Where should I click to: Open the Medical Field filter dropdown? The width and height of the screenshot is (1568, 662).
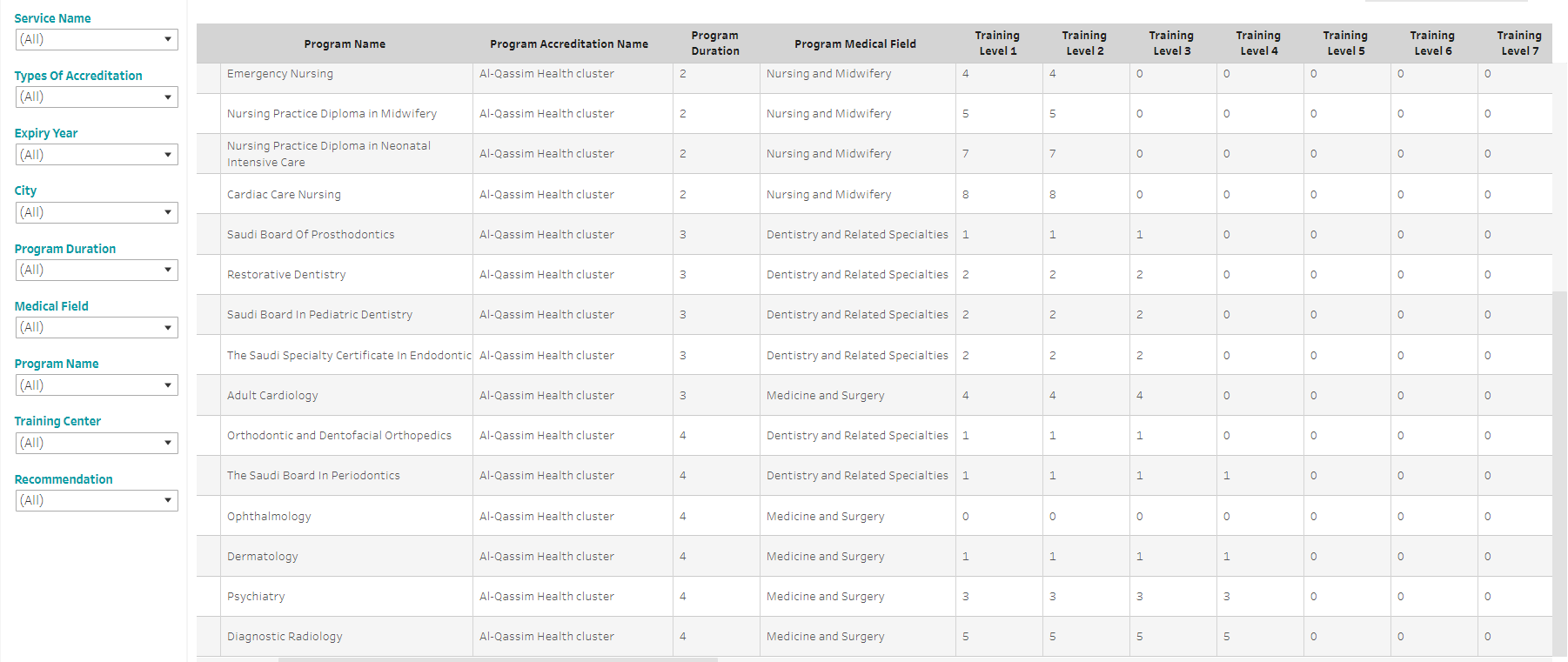click(97, 327)
